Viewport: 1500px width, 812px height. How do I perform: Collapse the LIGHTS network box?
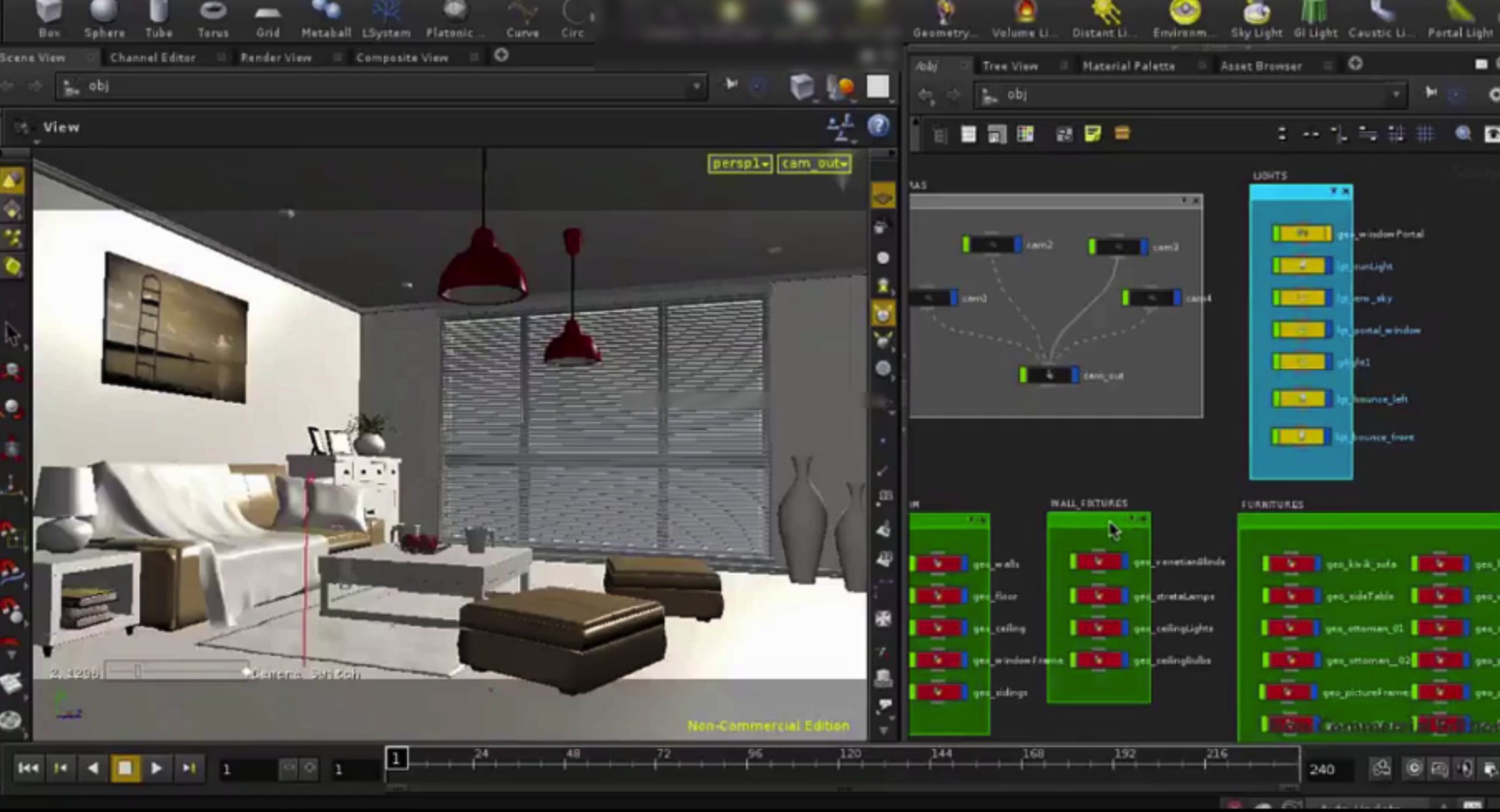pyautogui.click(x=1334, y=192)
